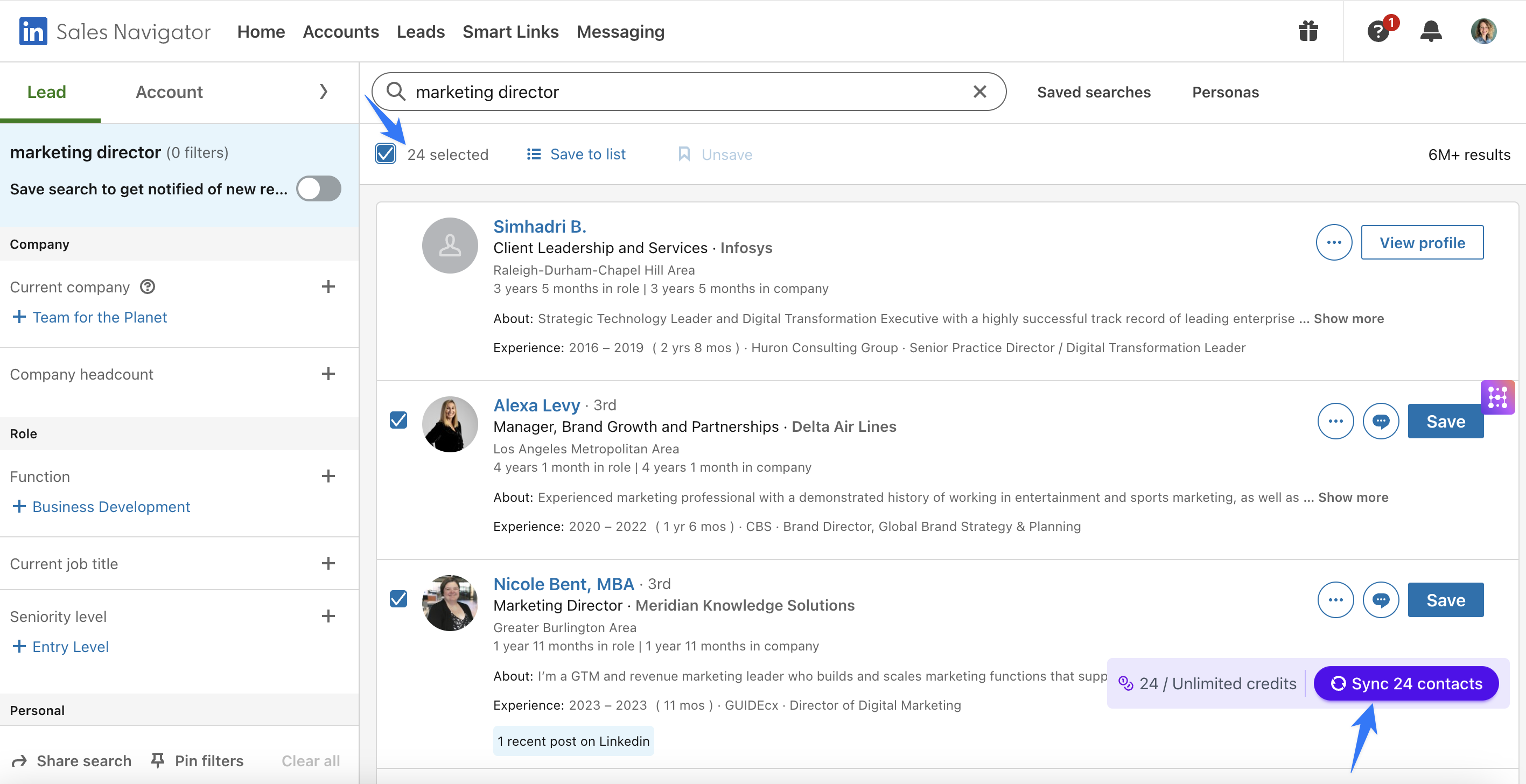This screenshot has height=784, width=1526.
Task: Click the Unsave bookmark icon
Action: click(684, 154)
